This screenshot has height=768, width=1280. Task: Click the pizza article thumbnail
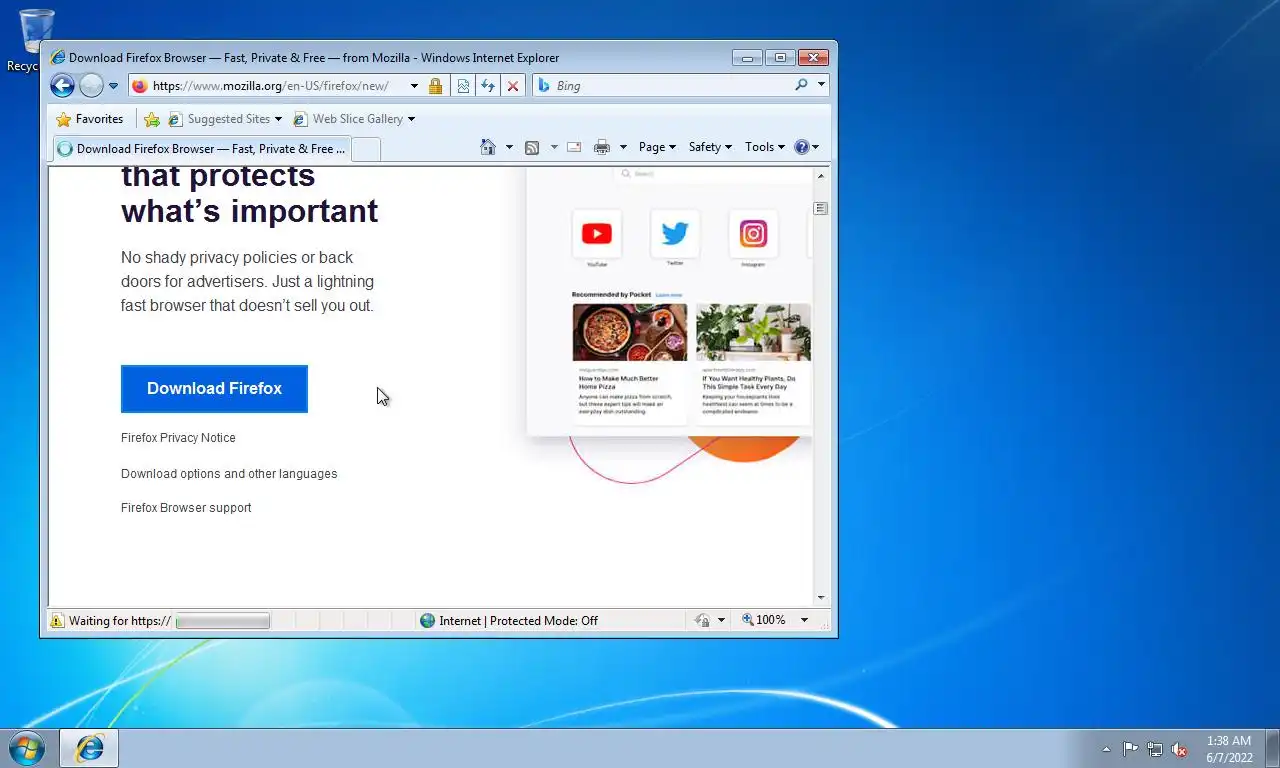[x=630, y=333]
